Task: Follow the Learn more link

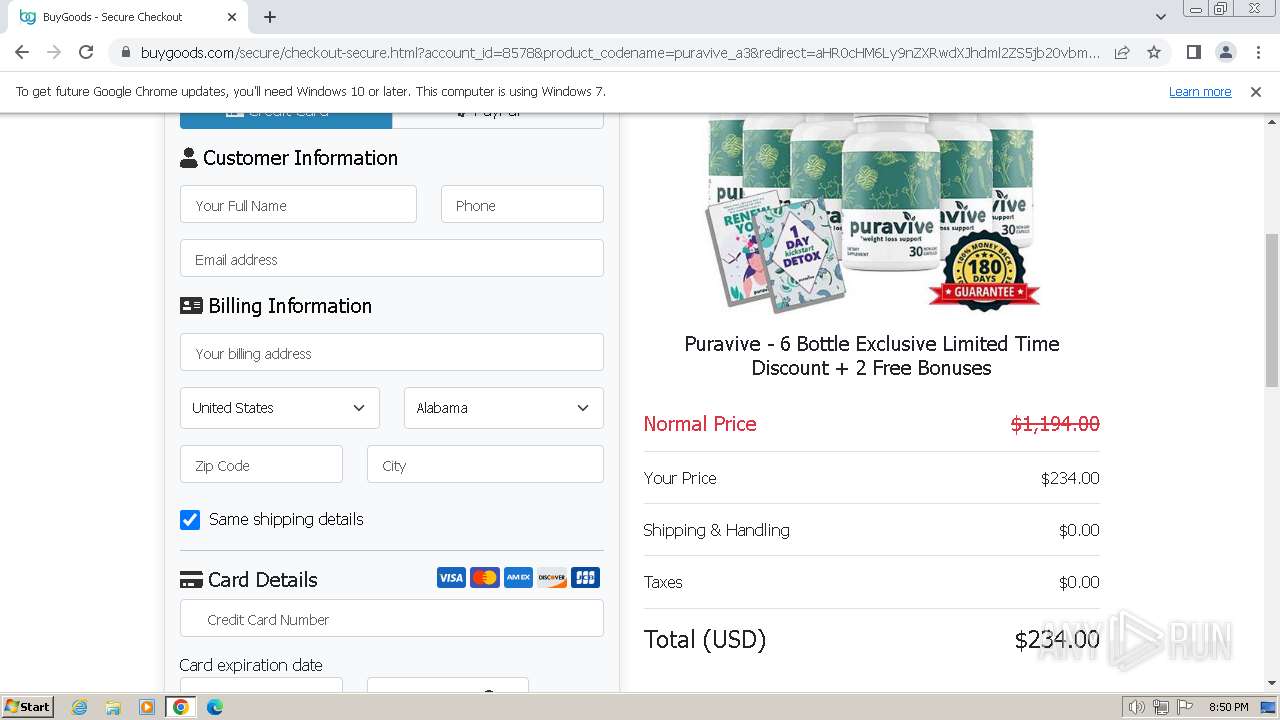Action: click(1200, 91)
